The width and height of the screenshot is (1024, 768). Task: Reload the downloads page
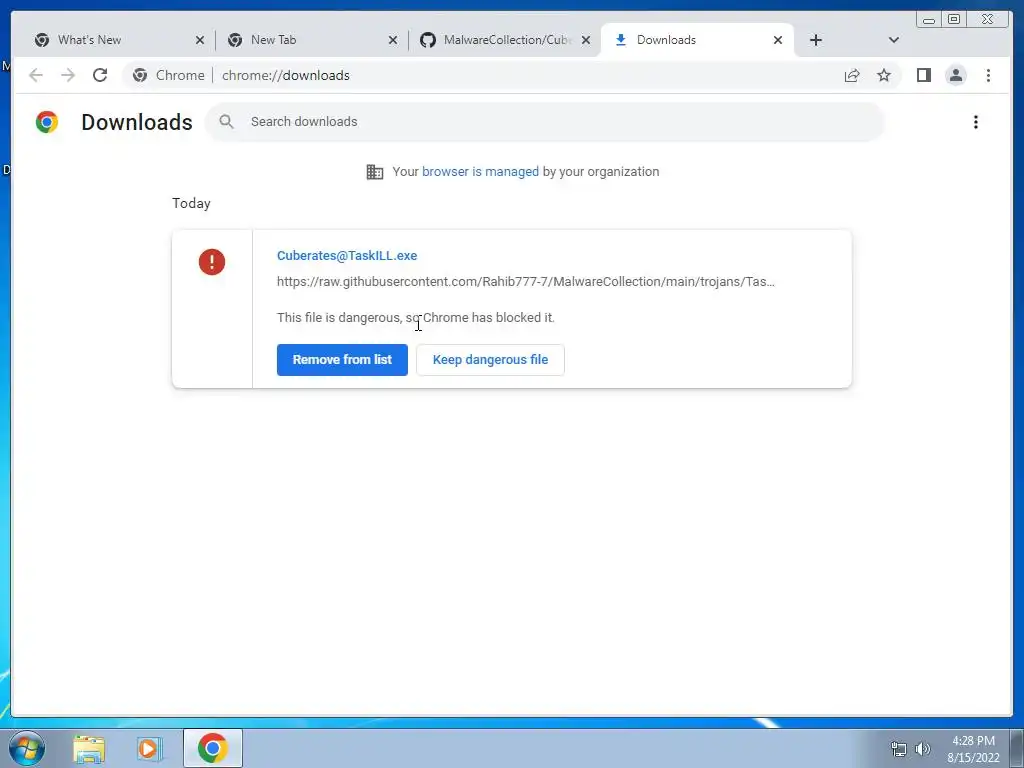point(100,76)
